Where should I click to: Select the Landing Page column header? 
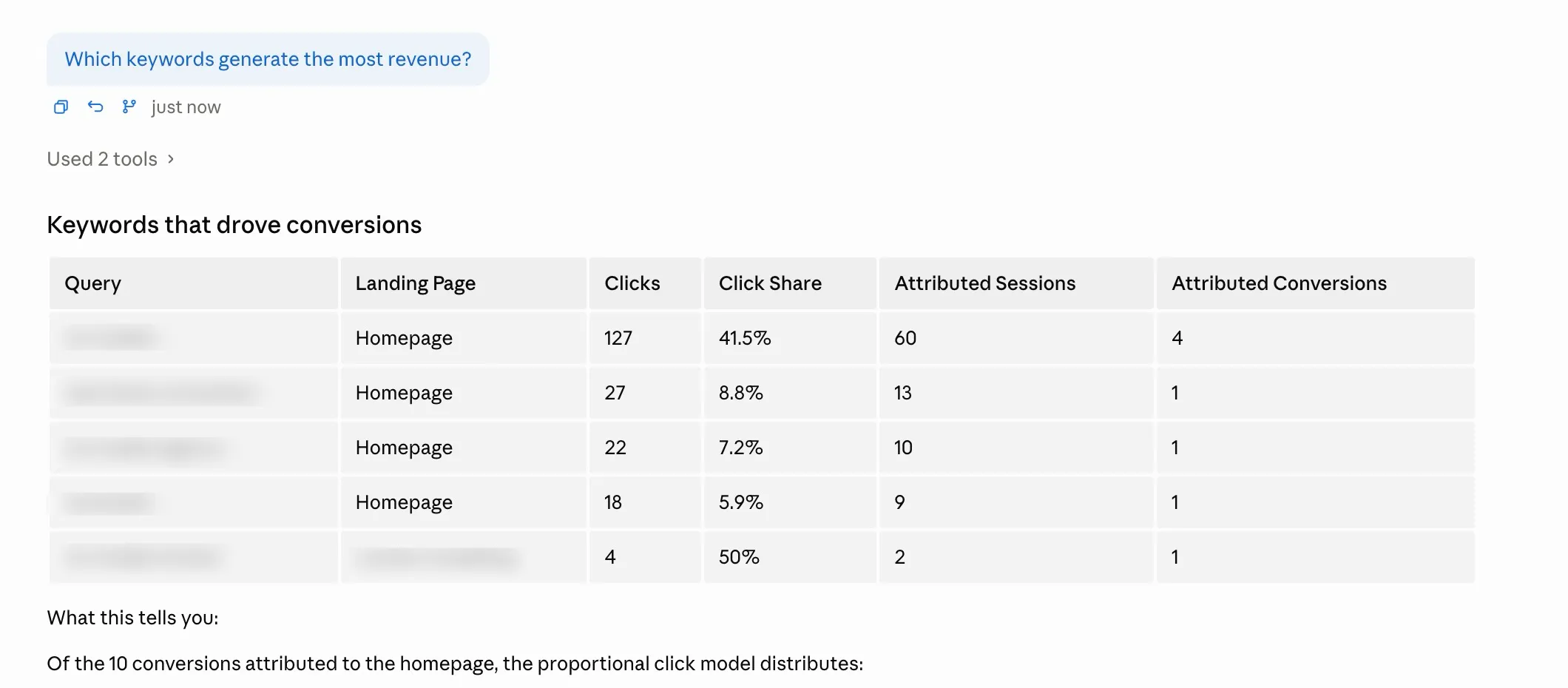[x=415, y=283]
